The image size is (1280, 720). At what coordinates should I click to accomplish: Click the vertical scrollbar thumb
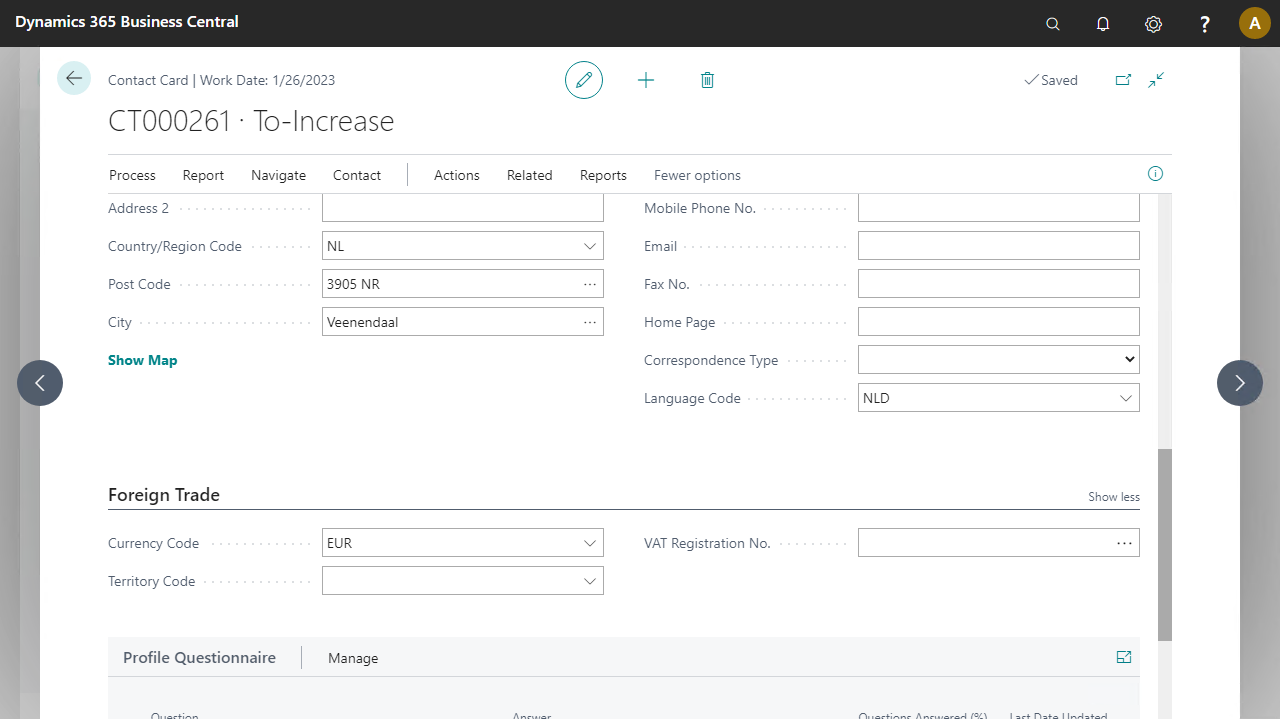coord(1165,545)
